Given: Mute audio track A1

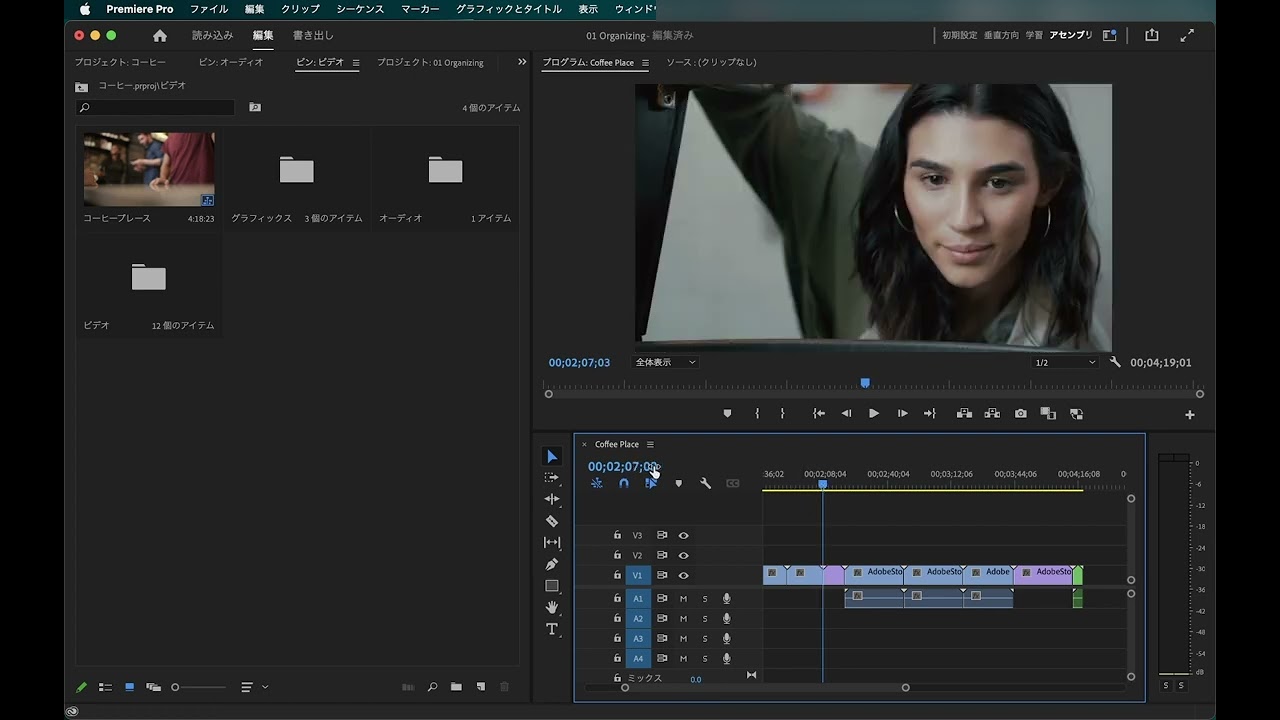Looking at the screenshot, I should [684, 599].
